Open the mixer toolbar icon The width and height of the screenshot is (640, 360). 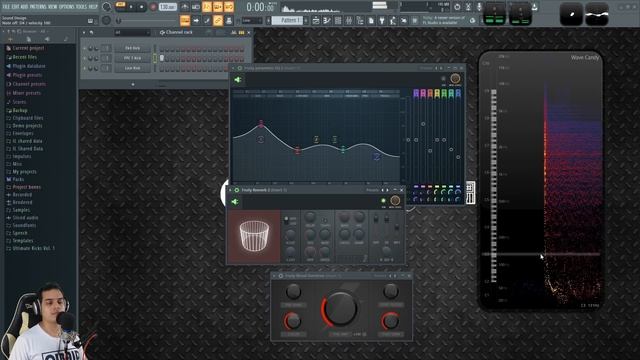(349, 20)
